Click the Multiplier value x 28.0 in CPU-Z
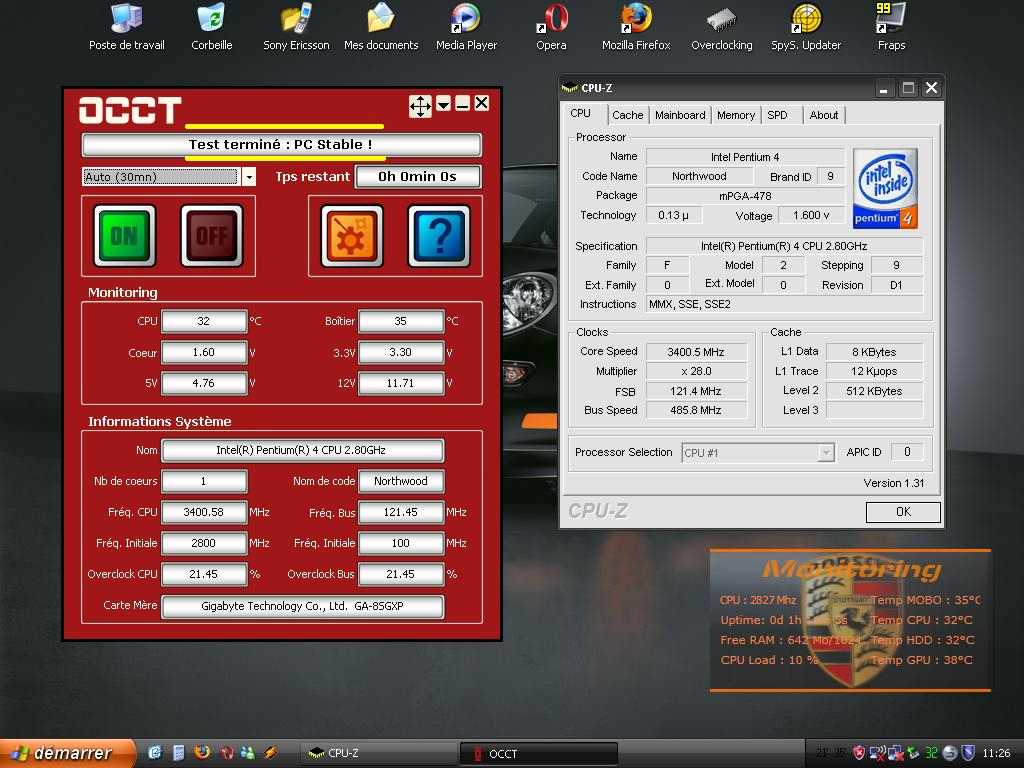Image resolution: width=1024 pixels, height=768 pixels. 696,371
